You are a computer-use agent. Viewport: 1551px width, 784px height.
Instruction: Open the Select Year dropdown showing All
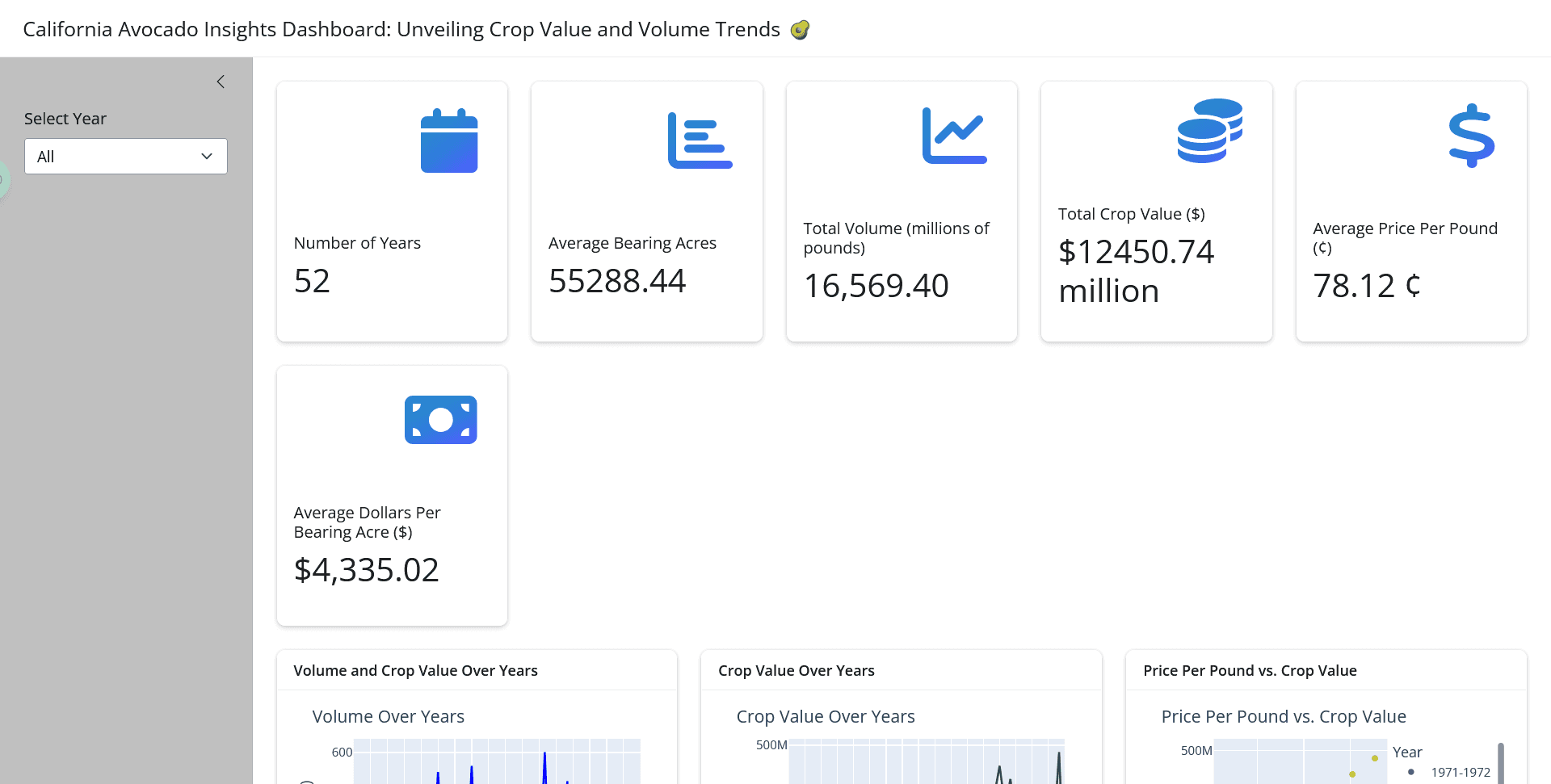tap(125, 156)
